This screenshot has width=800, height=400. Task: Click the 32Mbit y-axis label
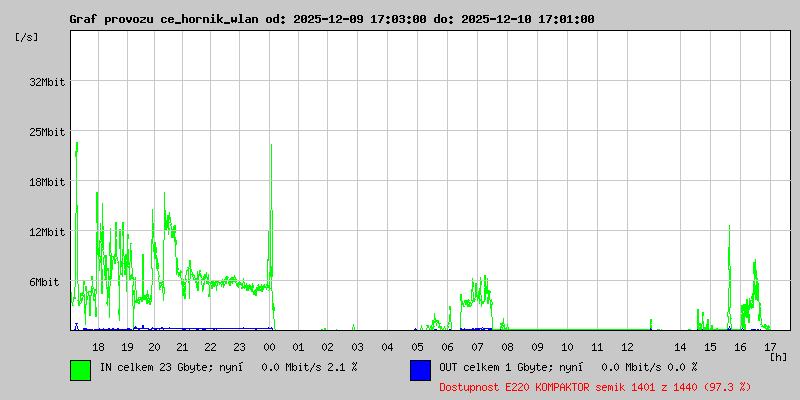pos(47,82)
